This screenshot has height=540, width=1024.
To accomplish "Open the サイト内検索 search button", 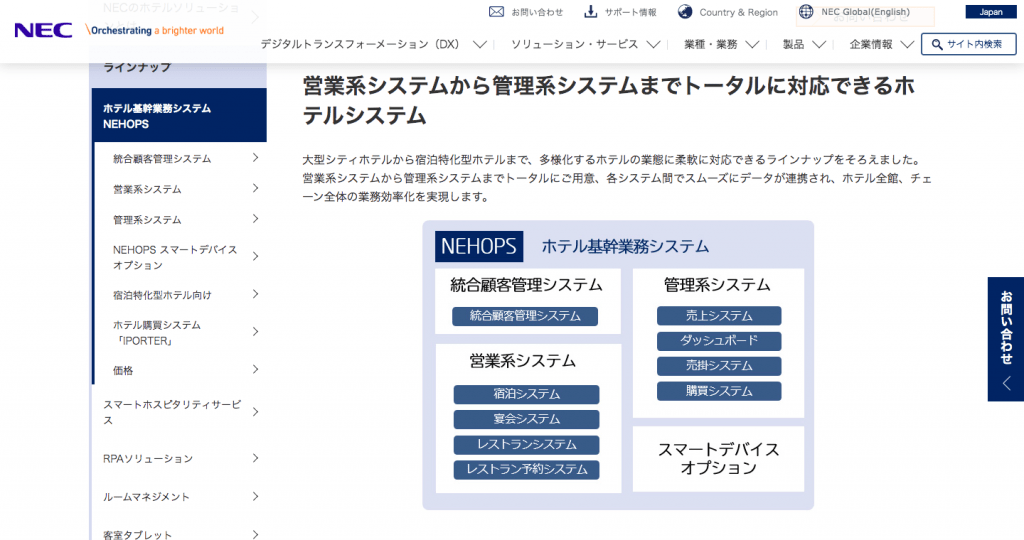I will coord(968,44).
